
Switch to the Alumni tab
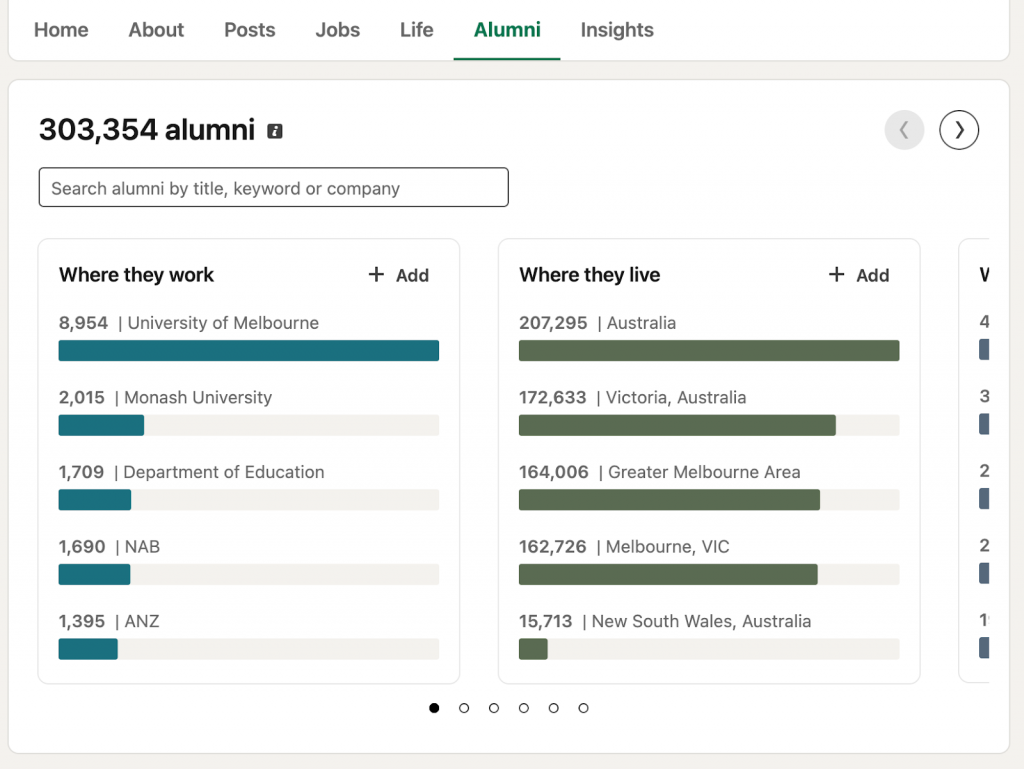tap(506, 30)
